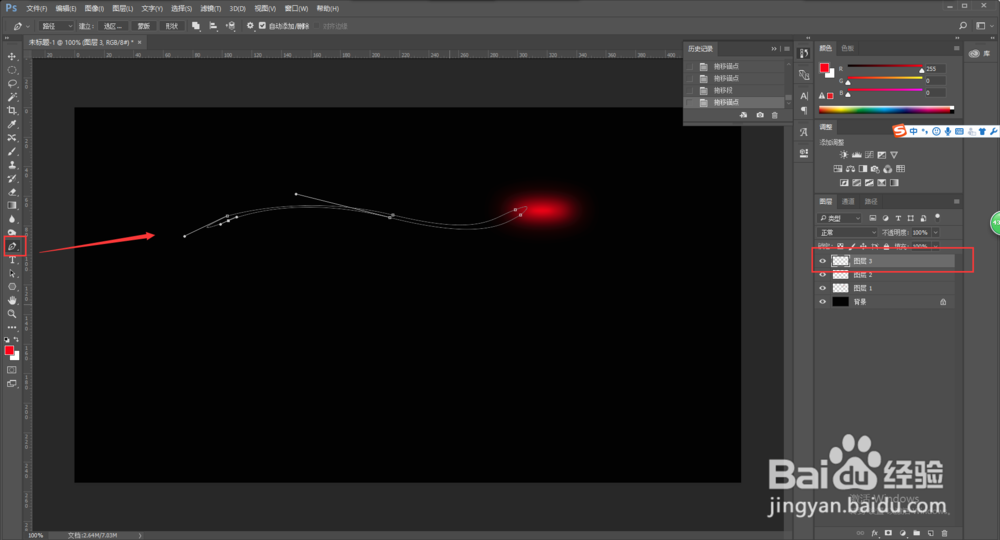Create new snapshot camera icon in History
This screenshot has height=540, width=1000.
tap(760, 115)
